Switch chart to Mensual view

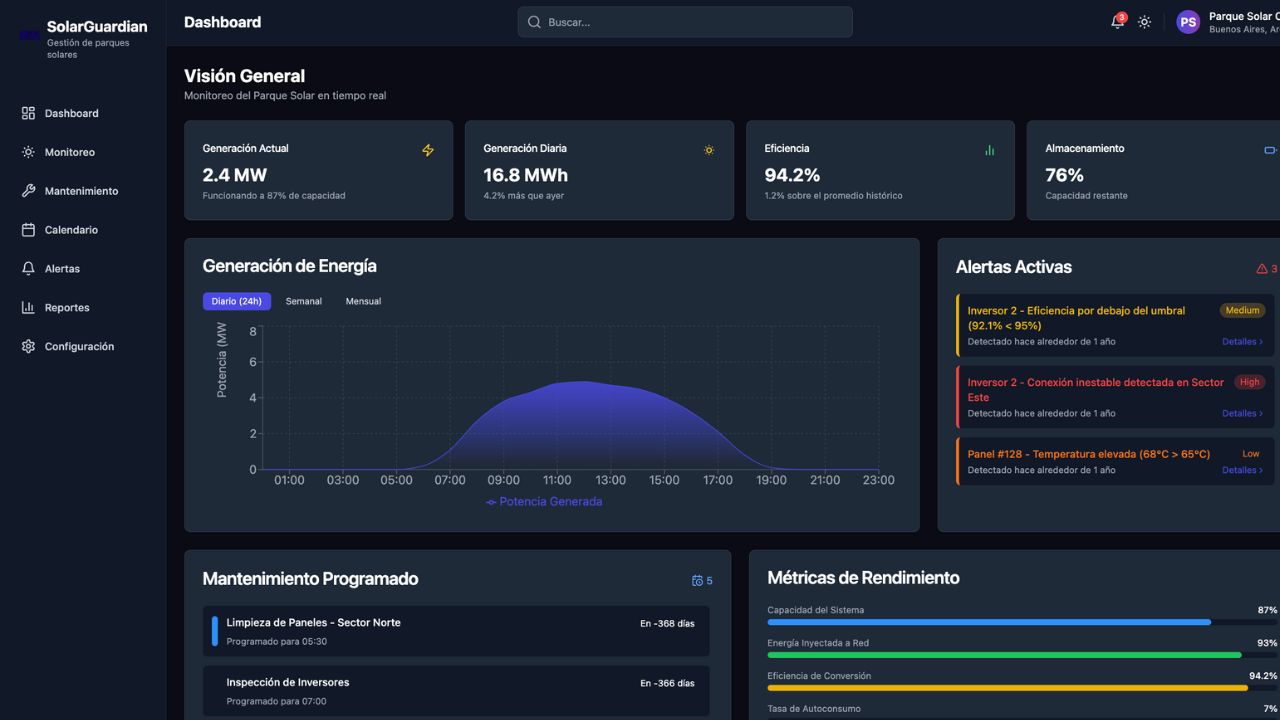point(363,301)
